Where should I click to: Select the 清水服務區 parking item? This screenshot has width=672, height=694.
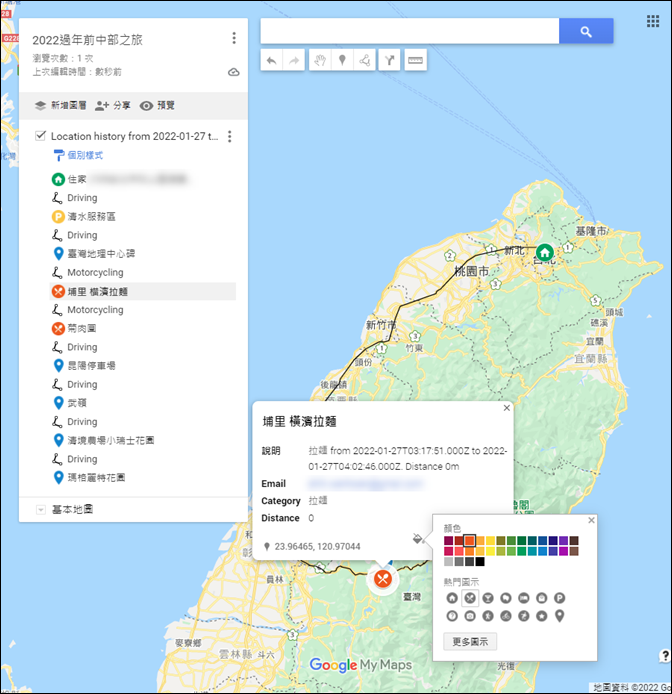[143, 216]
